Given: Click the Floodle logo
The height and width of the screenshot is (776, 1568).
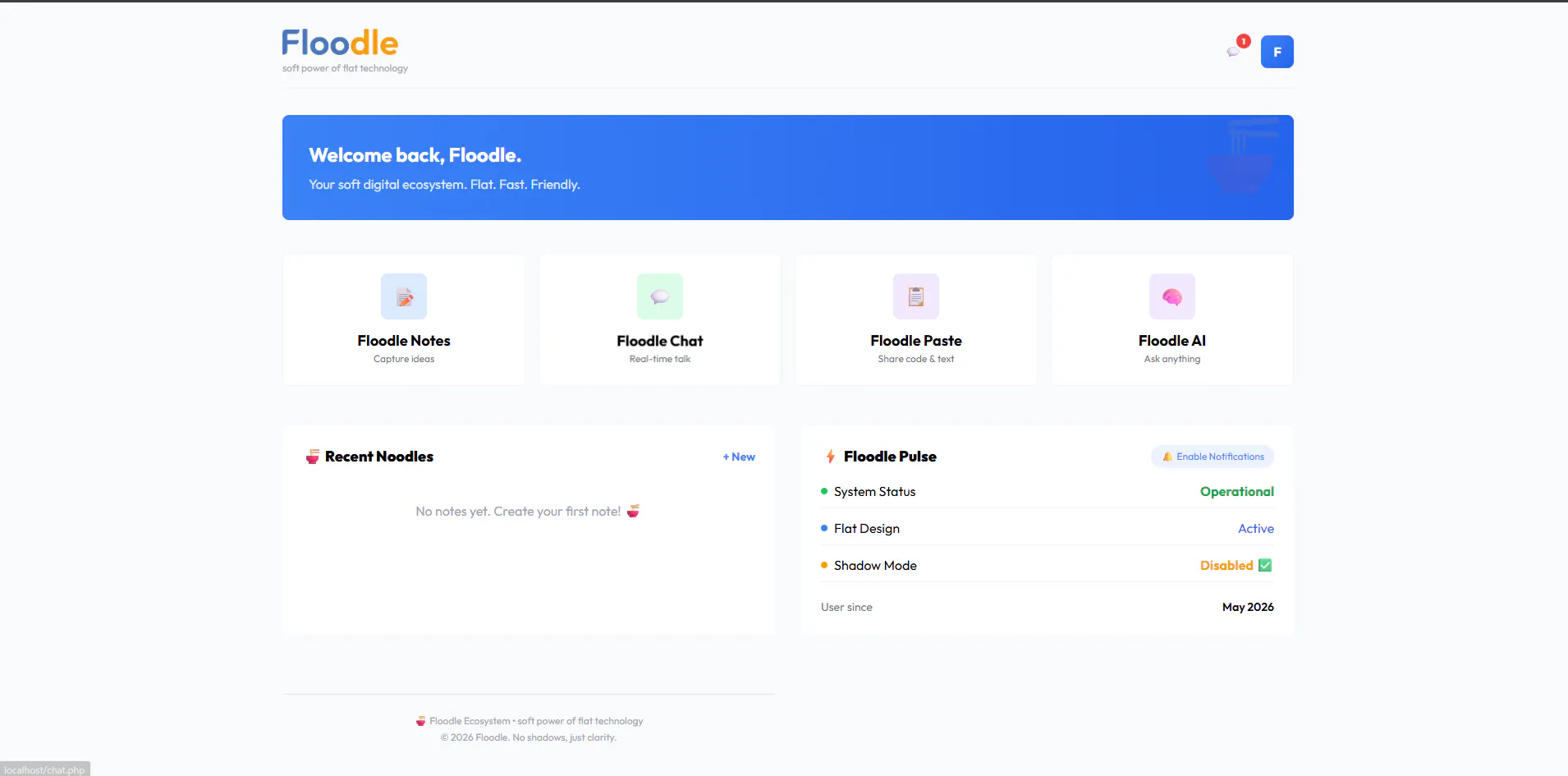Looking at the screenshot, I should click(340, 43).
